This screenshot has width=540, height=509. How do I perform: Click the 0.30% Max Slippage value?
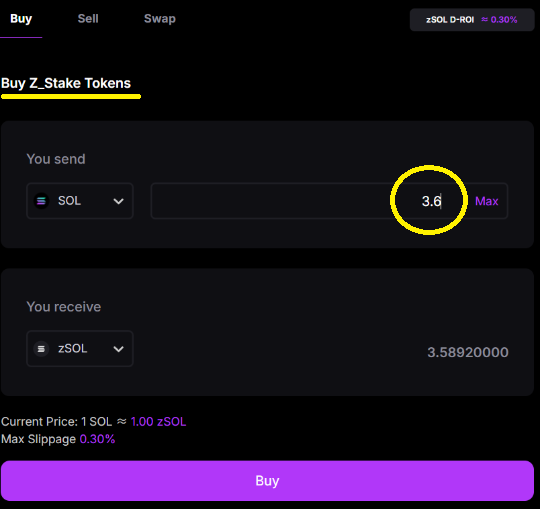point(97,439)
